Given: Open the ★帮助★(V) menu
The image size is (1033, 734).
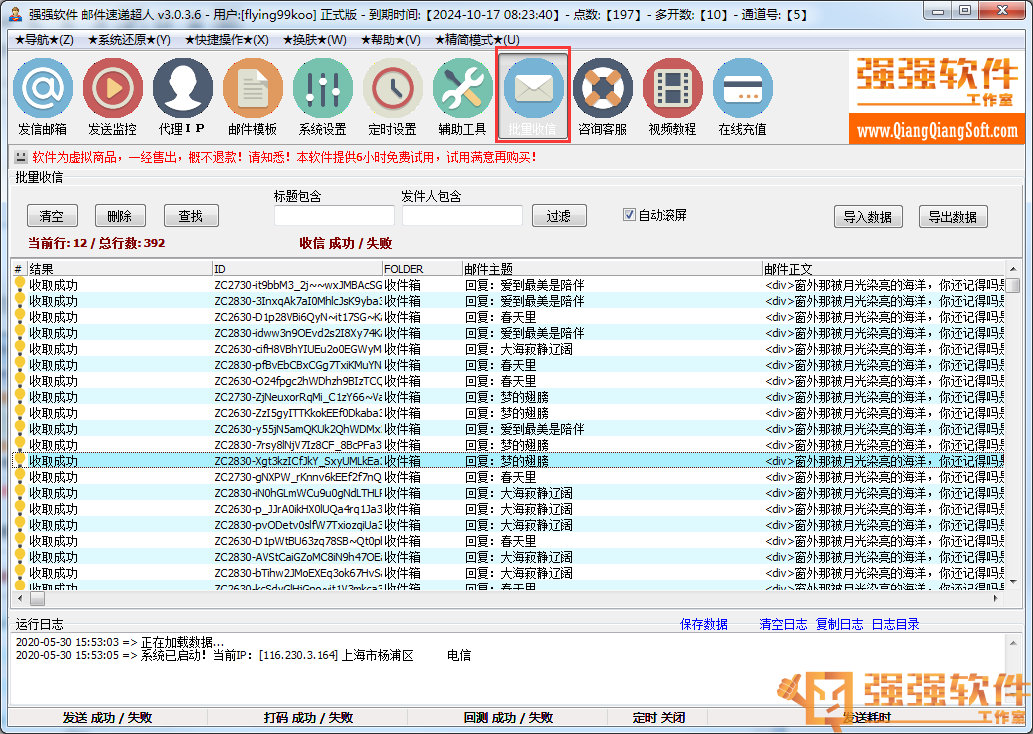Looking at the screenshot, I should [x=391, y=40].
